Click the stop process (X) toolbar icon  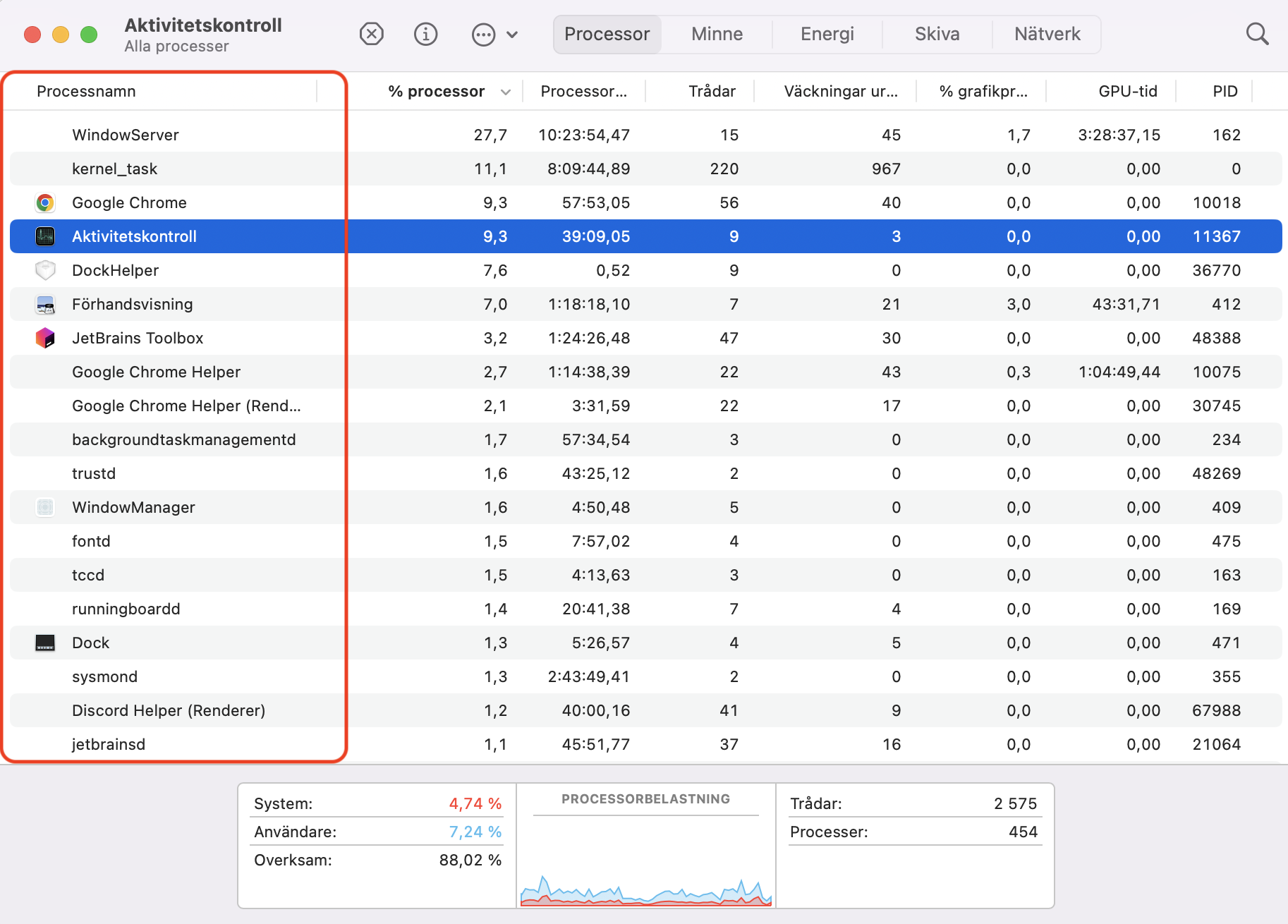tap(372, 34)
